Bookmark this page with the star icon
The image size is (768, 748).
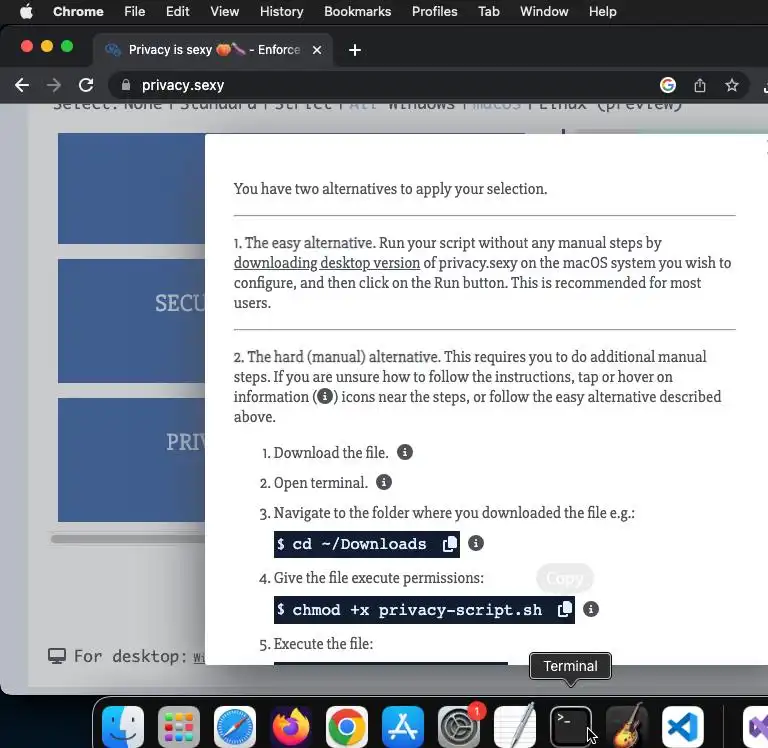(x=732, y=85)
